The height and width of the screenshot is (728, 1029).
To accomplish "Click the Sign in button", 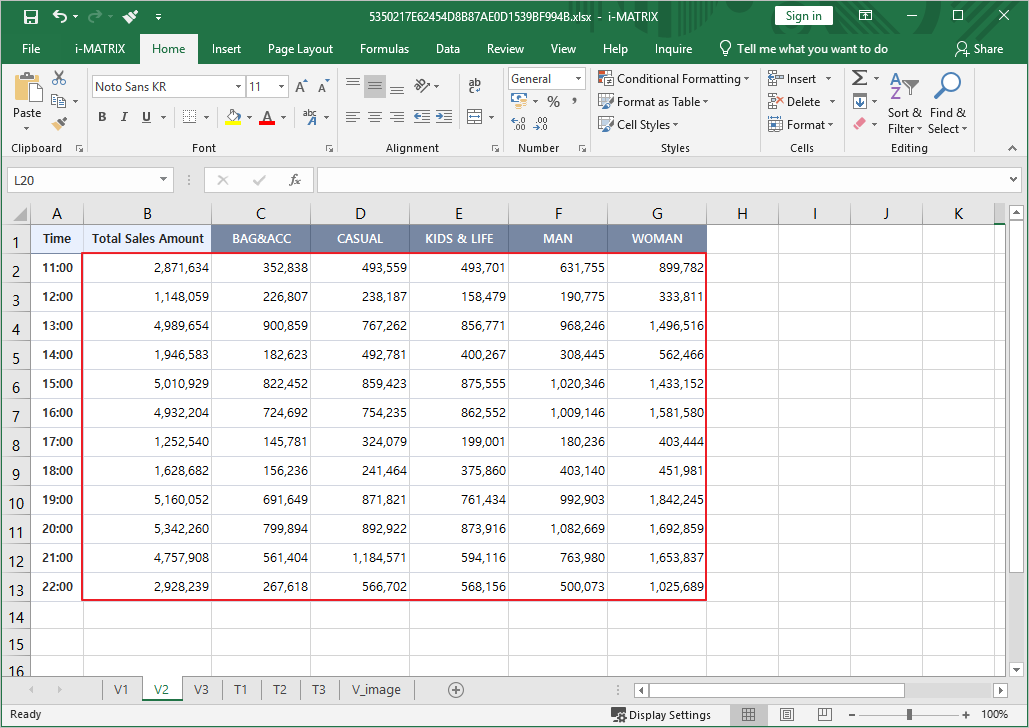I will pos(803,16).
